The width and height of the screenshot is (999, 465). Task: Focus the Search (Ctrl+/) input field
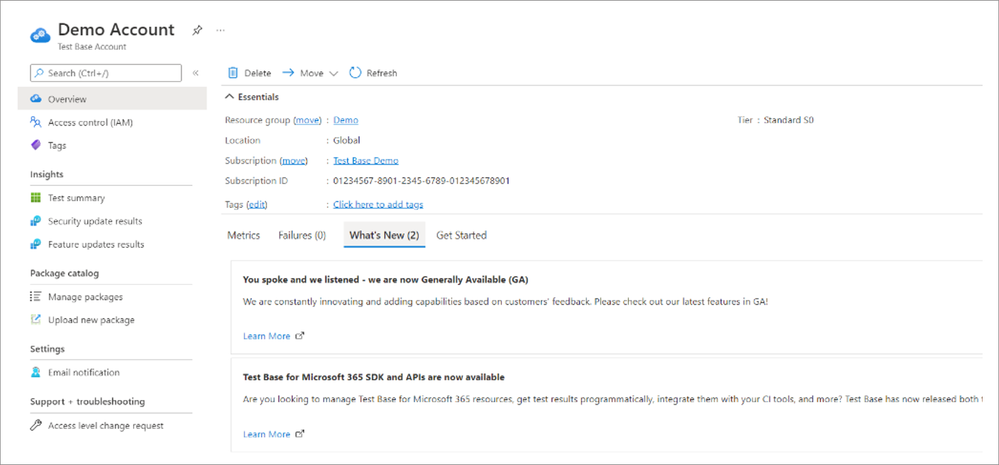click(106, 73)
